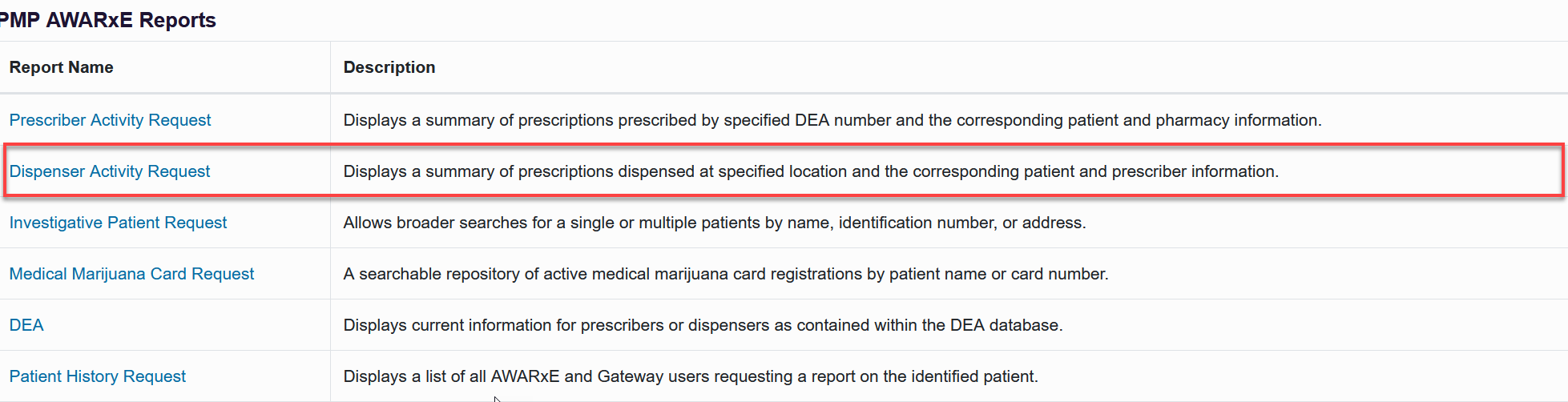Select Investigative Patient Request report
The width and height of the screenshot is (1568, 402).
pyautogui.click(x=118, y=223)
